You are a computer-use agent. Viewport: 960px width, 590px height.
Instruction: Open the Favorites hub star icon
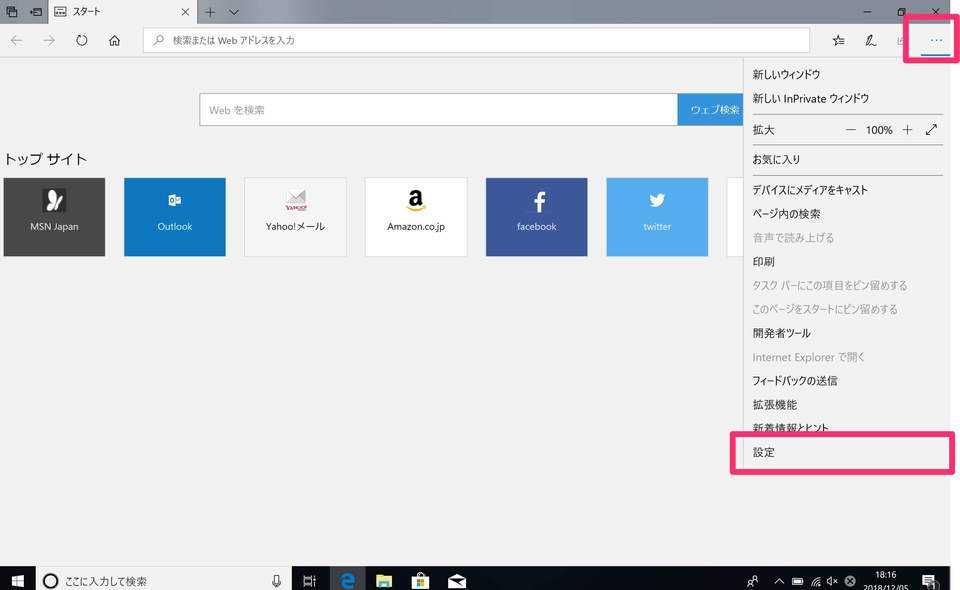(838, 40)
